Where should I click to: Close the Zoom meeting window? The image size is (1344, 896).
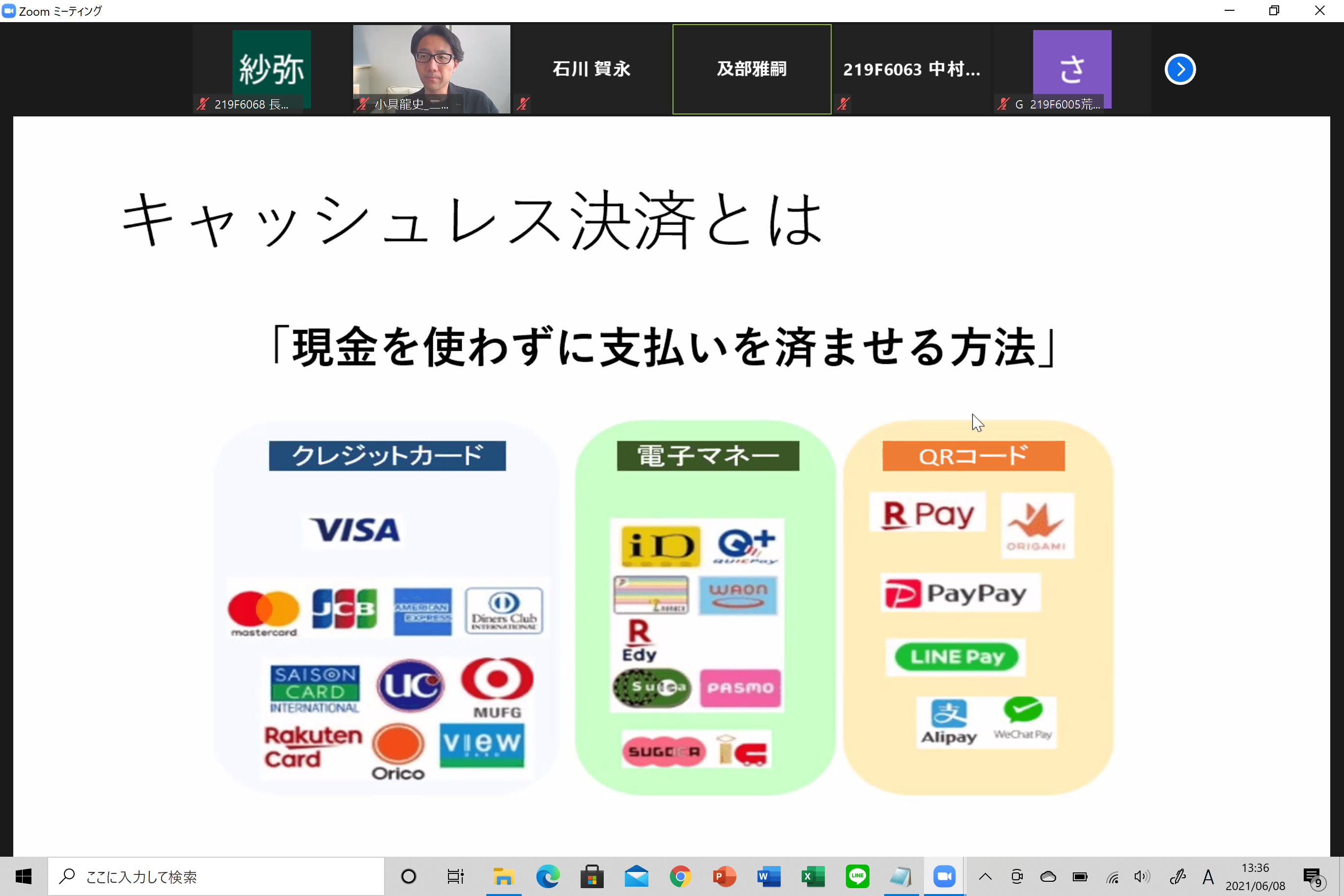tap(1319, 10)
